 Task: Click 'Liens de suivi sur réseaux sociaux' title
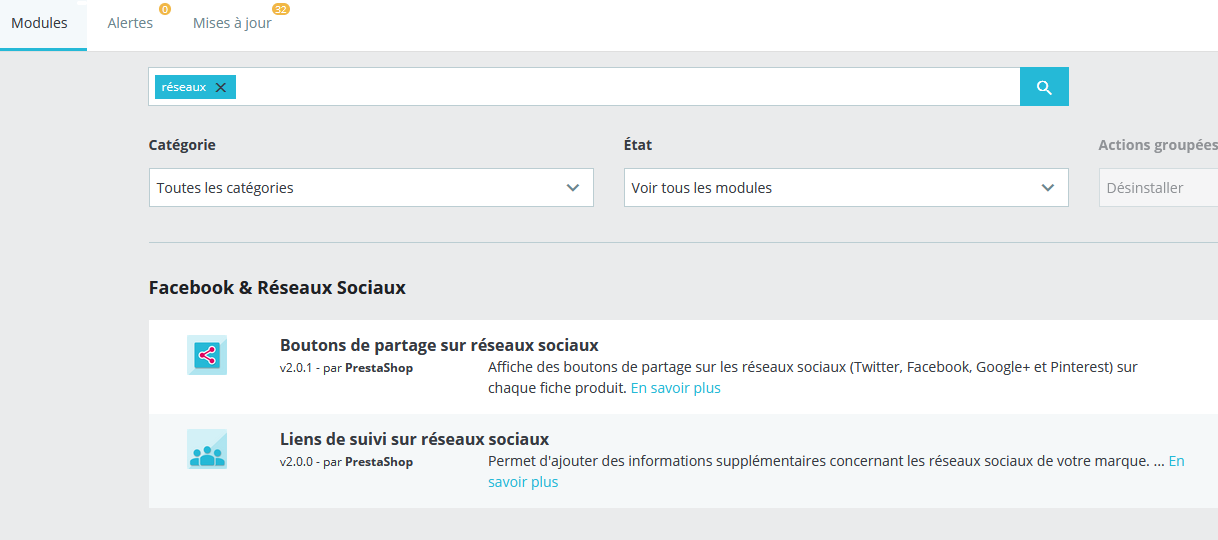(414, 439)
